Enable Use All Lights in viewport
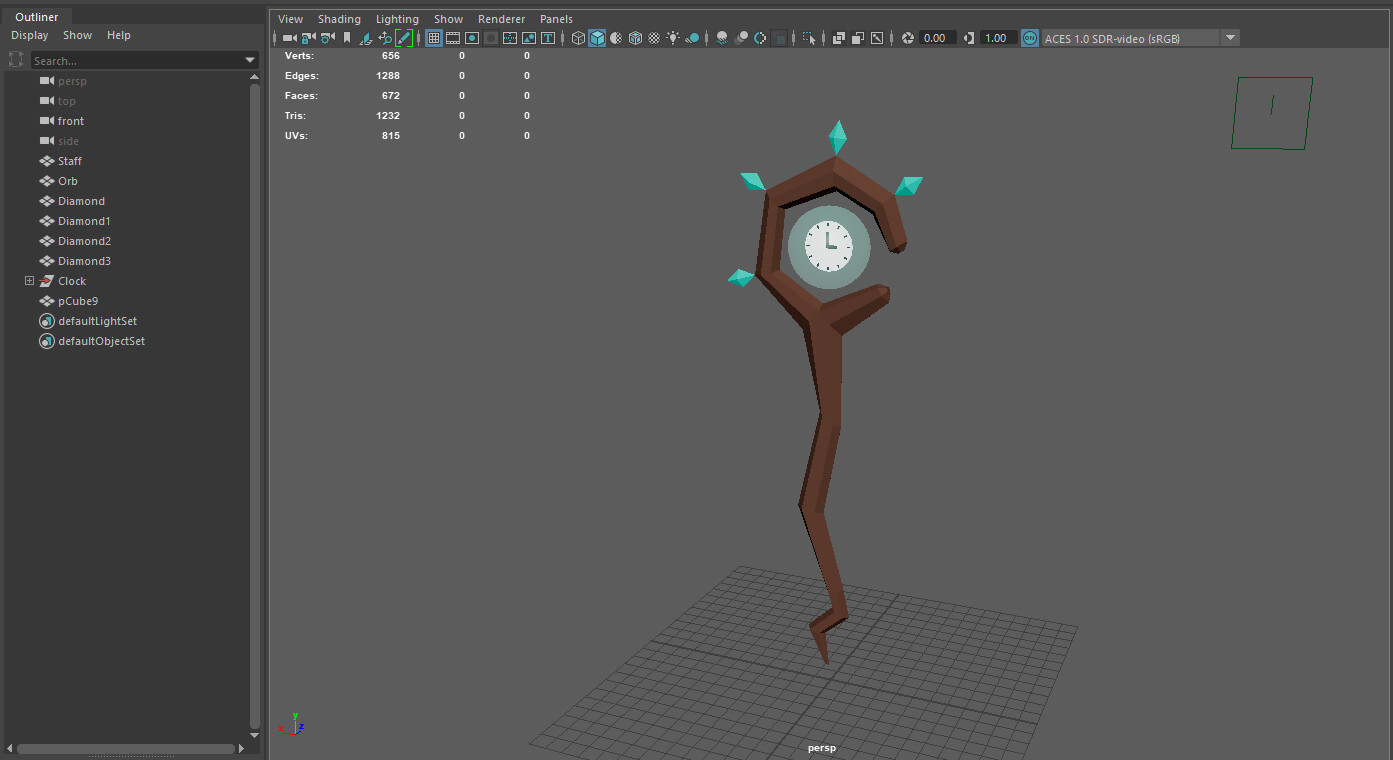 672,38
